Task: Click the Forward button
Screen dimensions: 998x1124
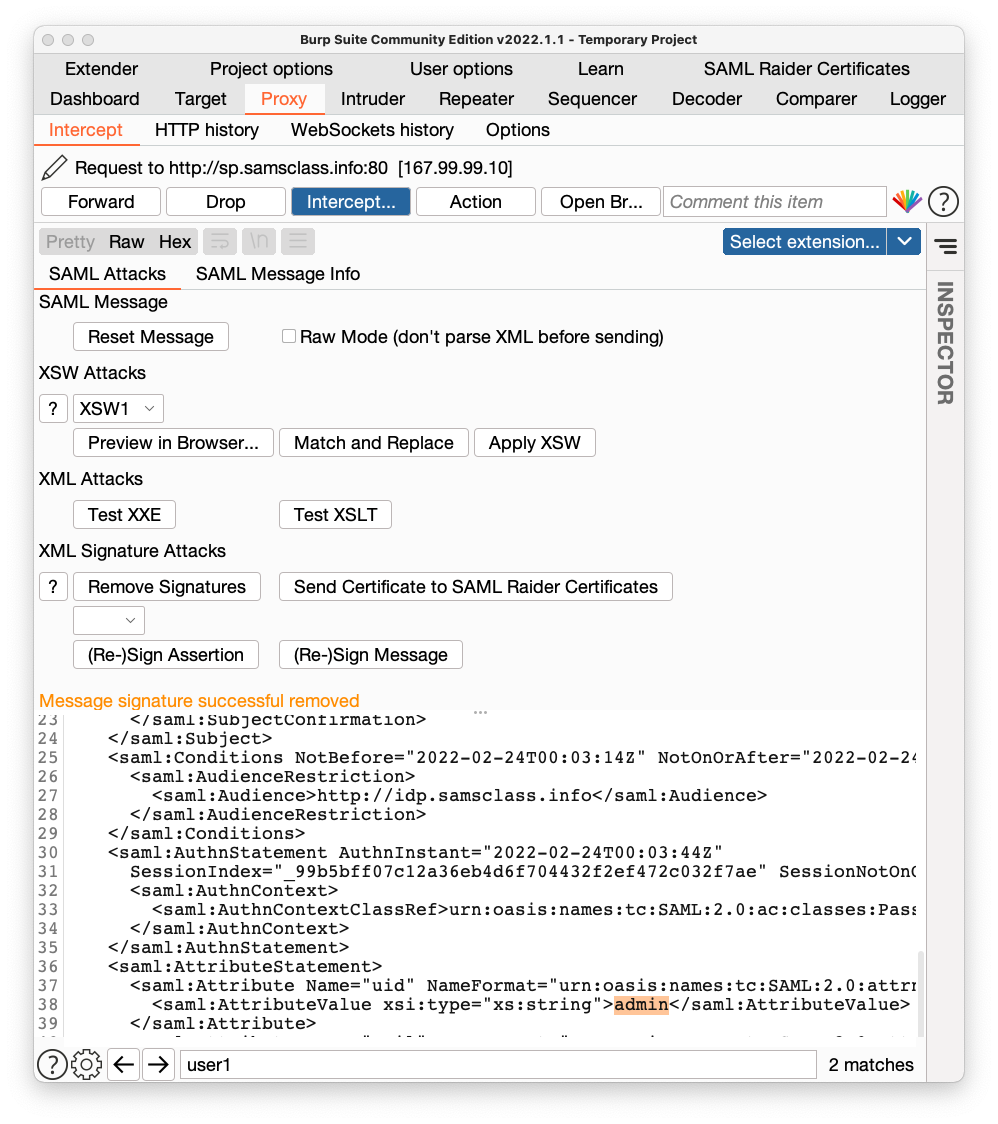Action: pyautogui.click(x=101, y=201)
